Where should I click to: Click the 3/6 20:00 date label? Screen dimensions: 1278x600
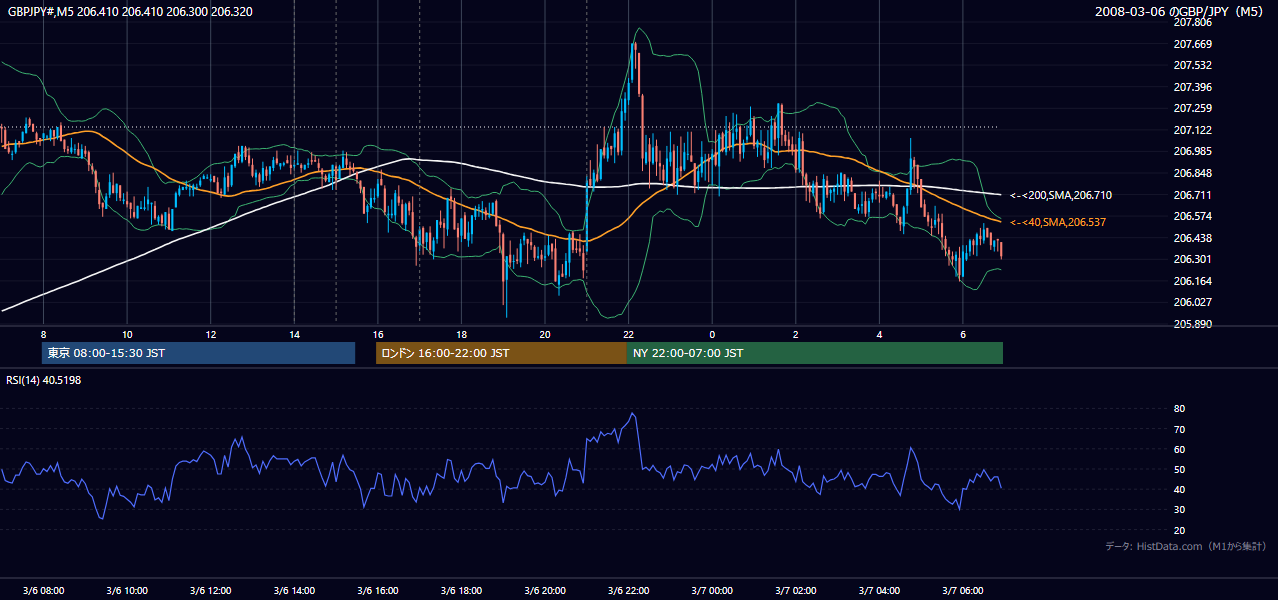point(545,591)
